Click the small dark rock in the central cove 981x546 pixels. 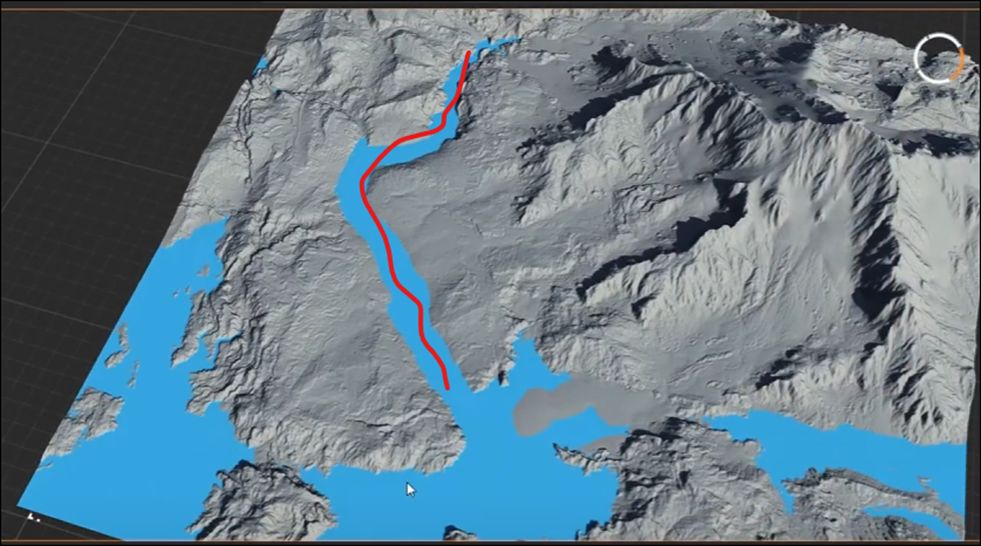pos(501,378)
